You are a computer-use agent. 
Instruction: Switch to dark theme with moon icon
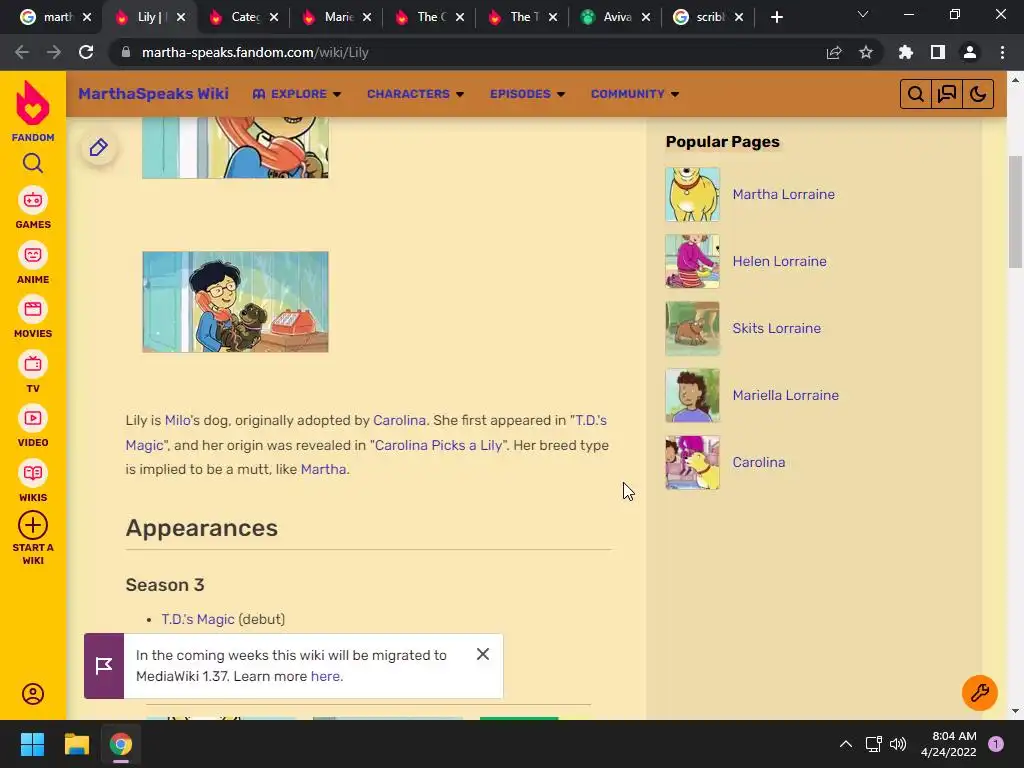click(978, 94)
